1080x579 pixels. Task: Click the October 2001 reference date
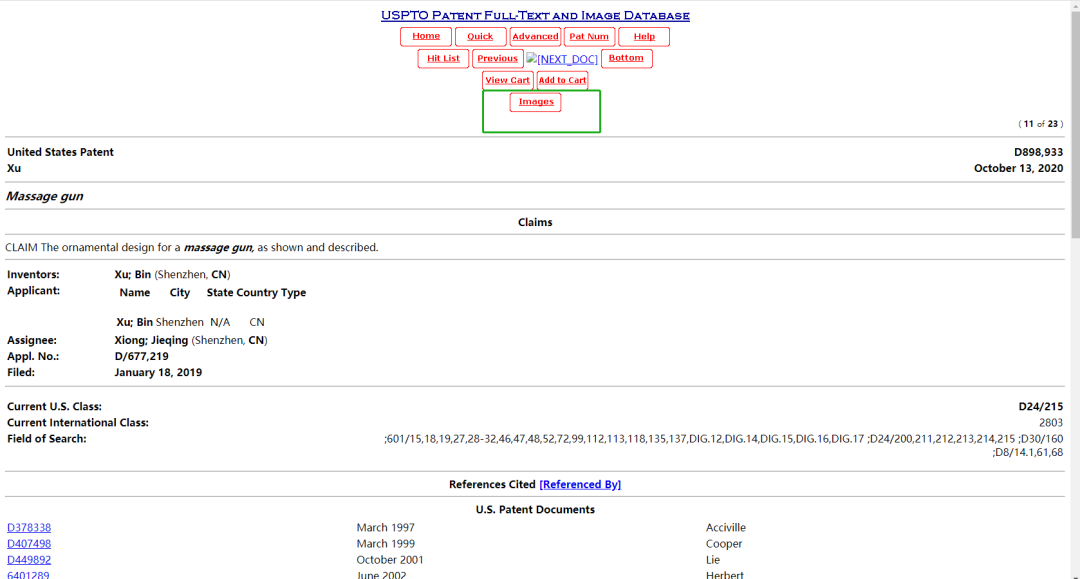coord(390,560)
